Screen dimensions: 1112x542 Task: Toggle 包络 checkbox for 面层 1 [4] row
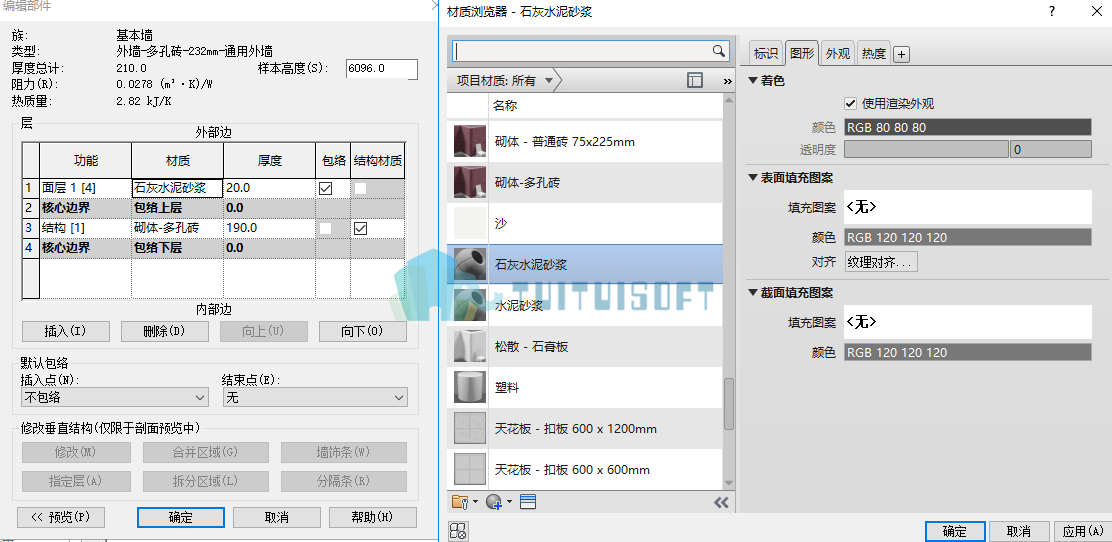326,188
